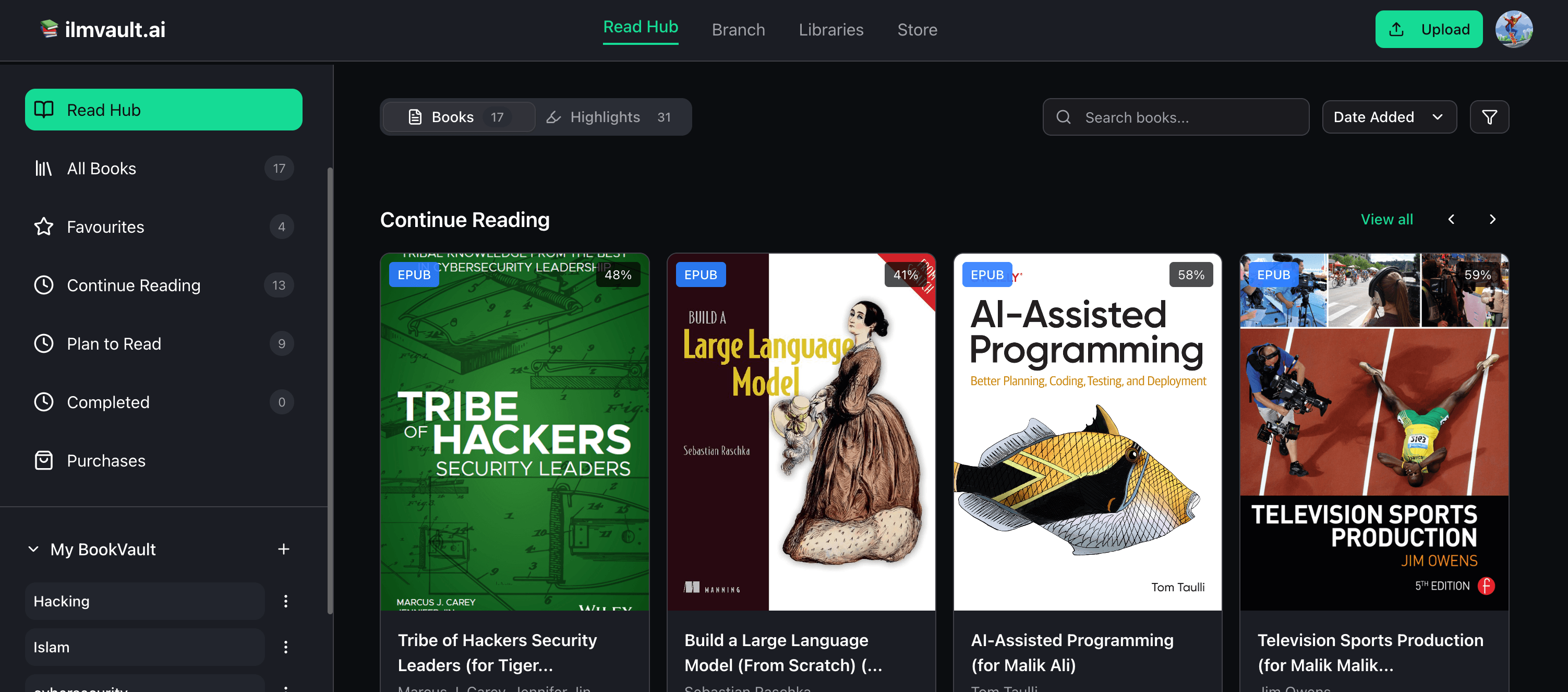
Task: Open the Branch tab
Action: pos(738,29)
